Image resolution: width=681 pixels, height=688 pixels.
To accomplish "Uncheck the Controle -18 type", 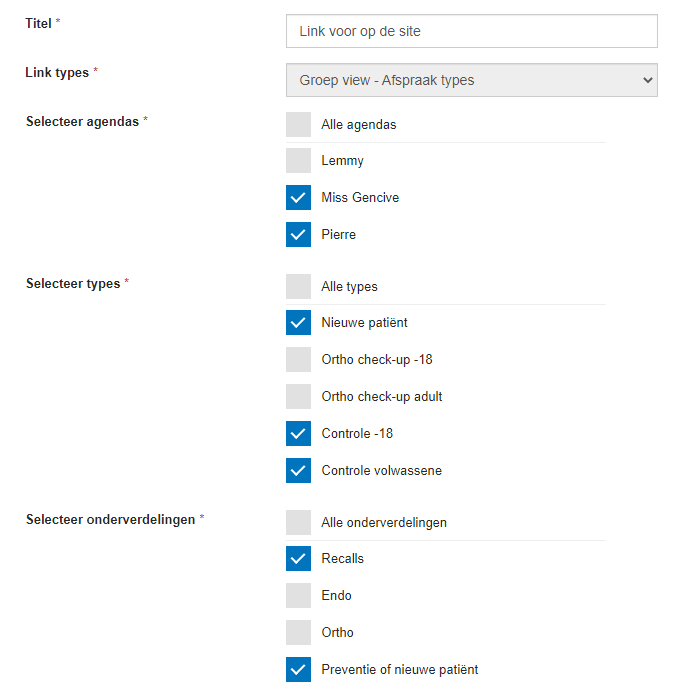I will click(x=298, y=434).
